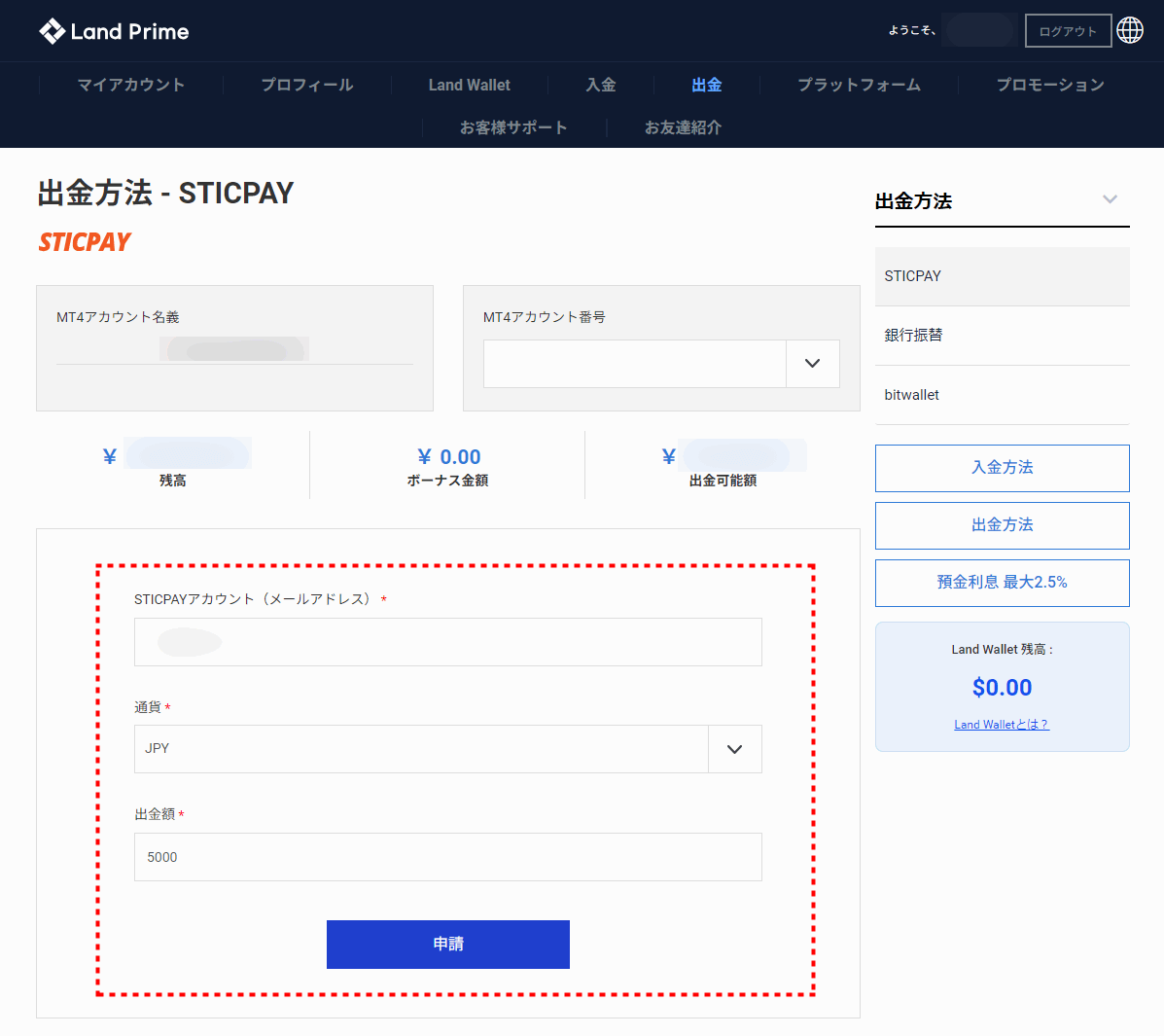
Task: Open the Land Walletとは？ link
Action: pyautogui.click(x=1002, y=724)
